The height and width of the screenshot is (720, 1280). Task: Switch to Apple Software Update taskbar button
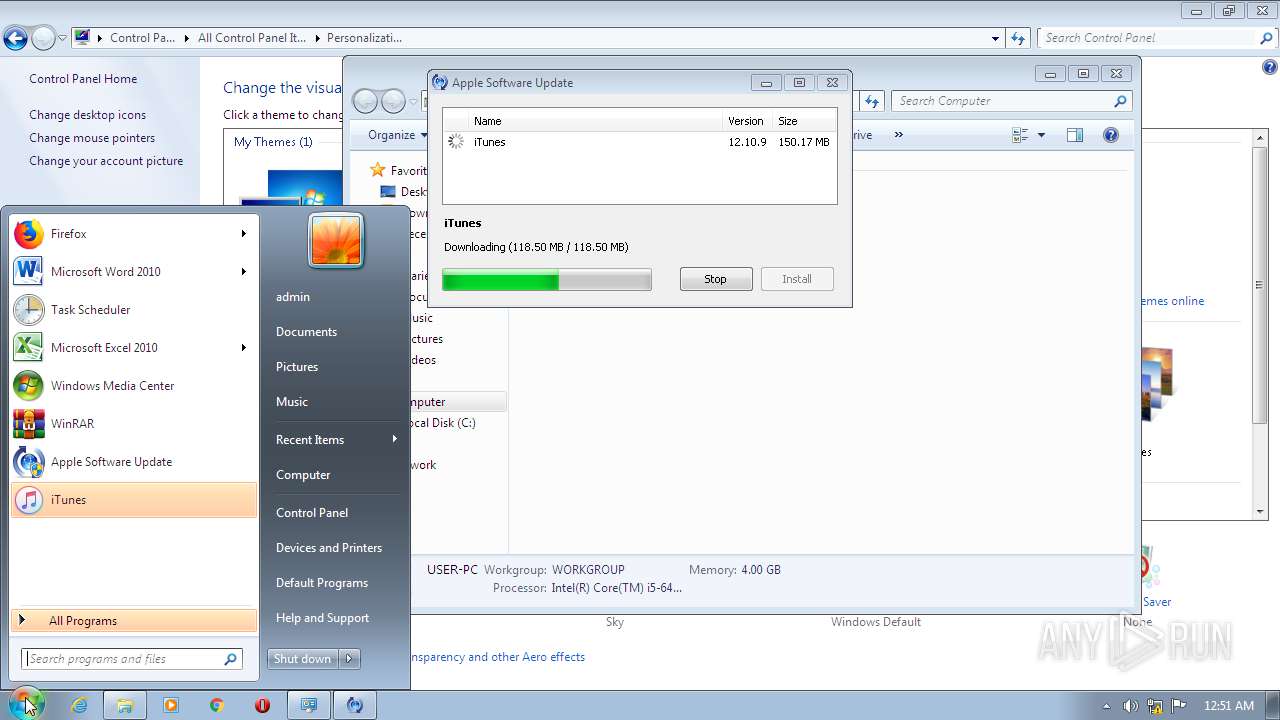pyautogui.click(x=355, y=705)
